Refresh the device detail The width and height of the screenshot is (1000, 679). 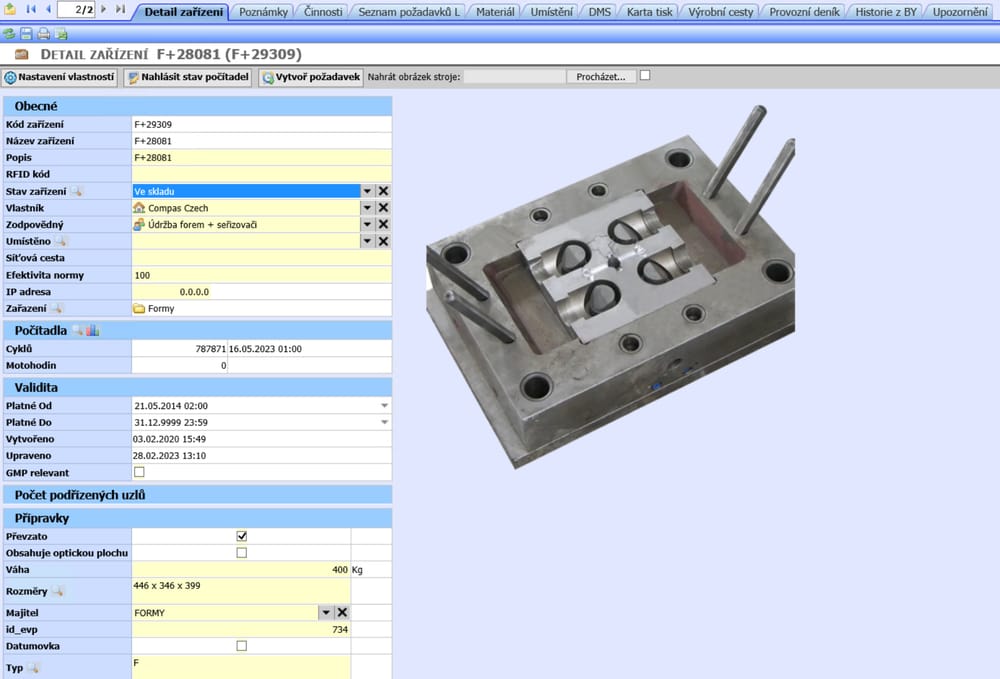pos(9,34)
